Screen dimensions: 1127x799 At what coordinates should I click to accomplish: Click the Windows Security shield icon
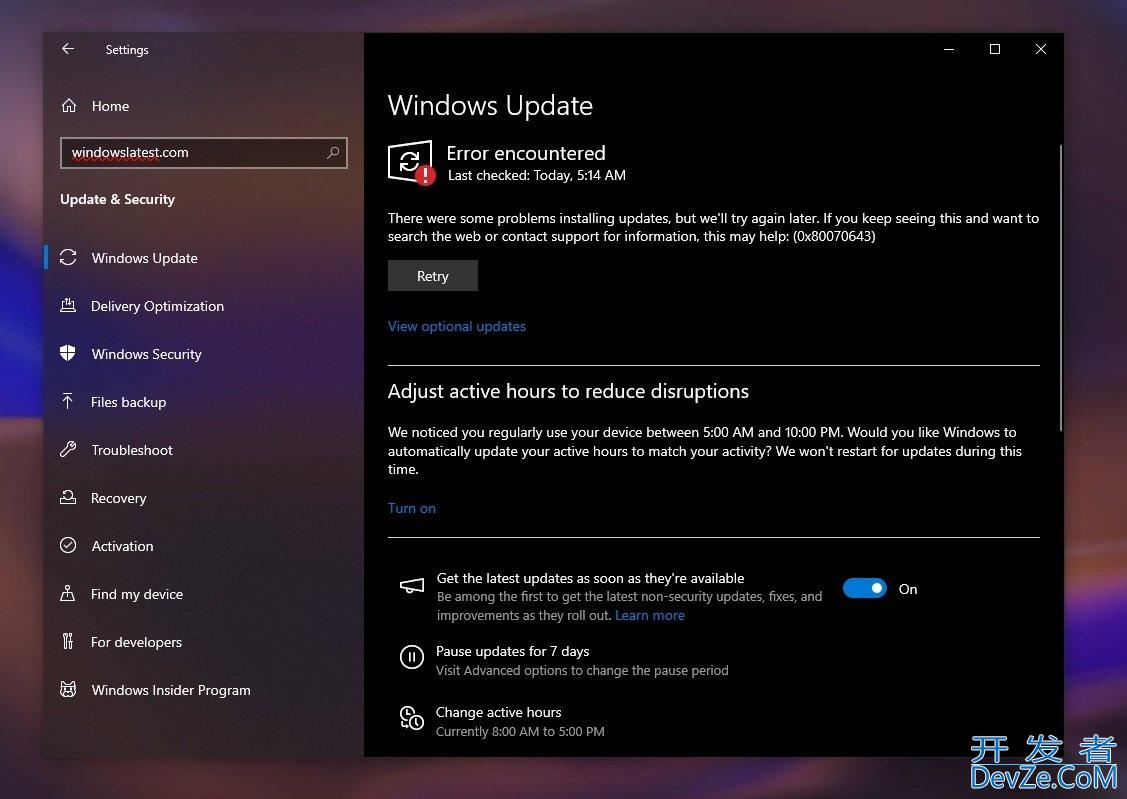tap(68, 354)
